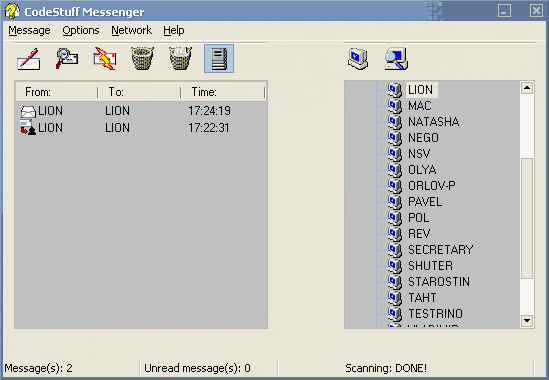Click the empty wastebasket delete icon
549x380 pixels.
(143, 58)
